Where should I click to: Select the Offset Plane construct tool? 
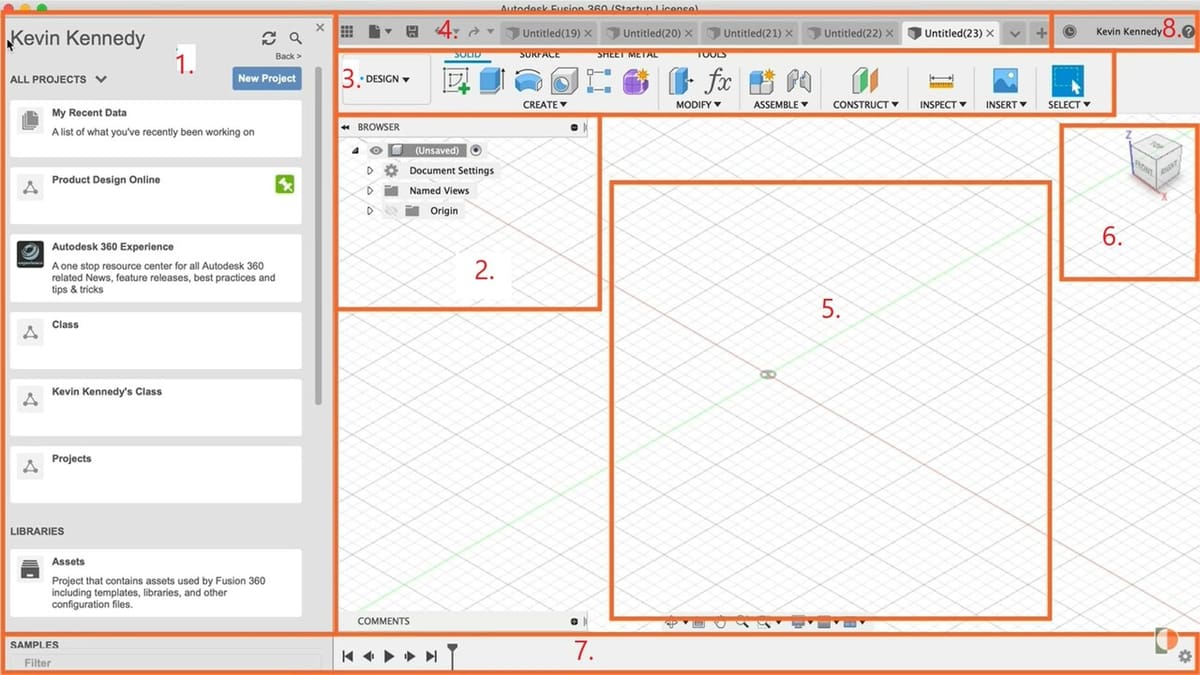pos(865,81)
